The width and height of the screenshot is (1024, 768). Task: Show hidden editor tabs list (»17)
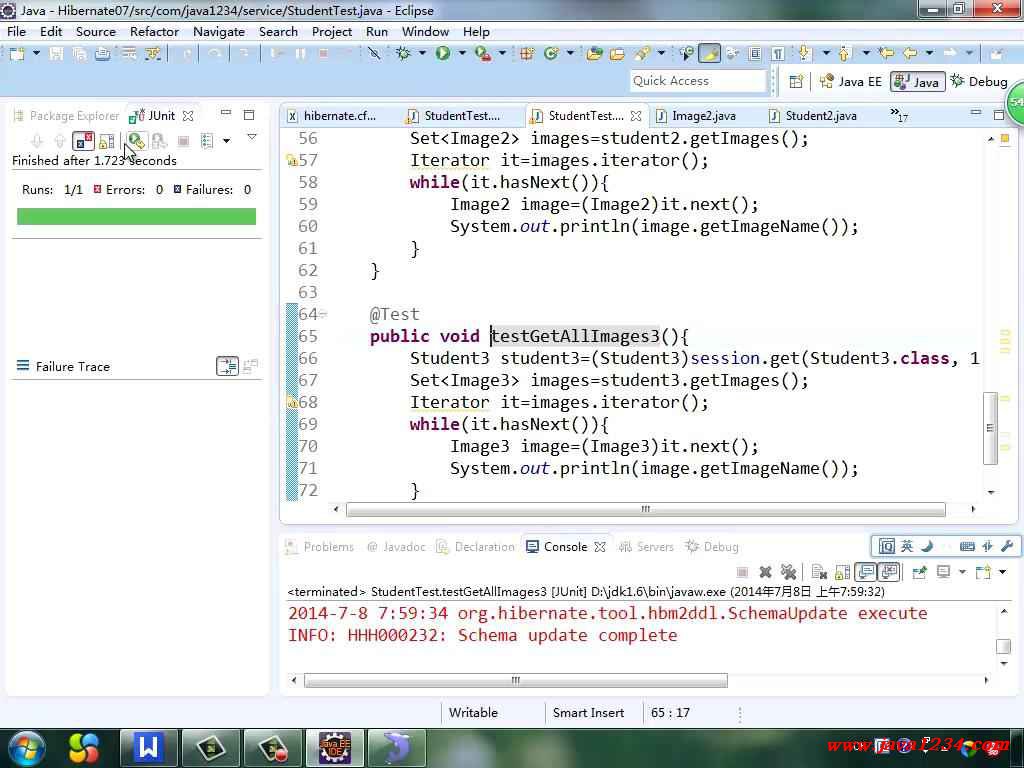[x=899, y=115]
